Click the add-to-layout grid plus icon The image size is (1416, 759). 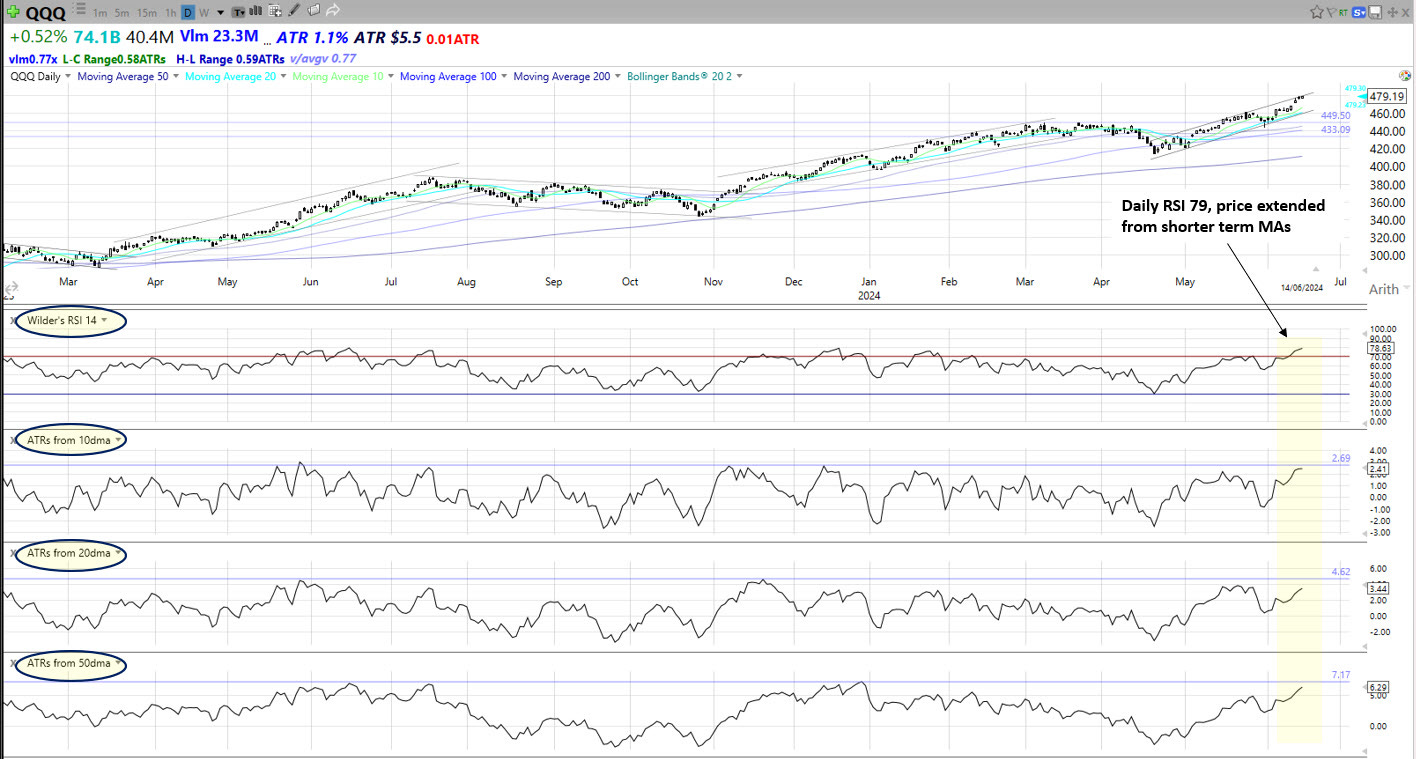275,11
